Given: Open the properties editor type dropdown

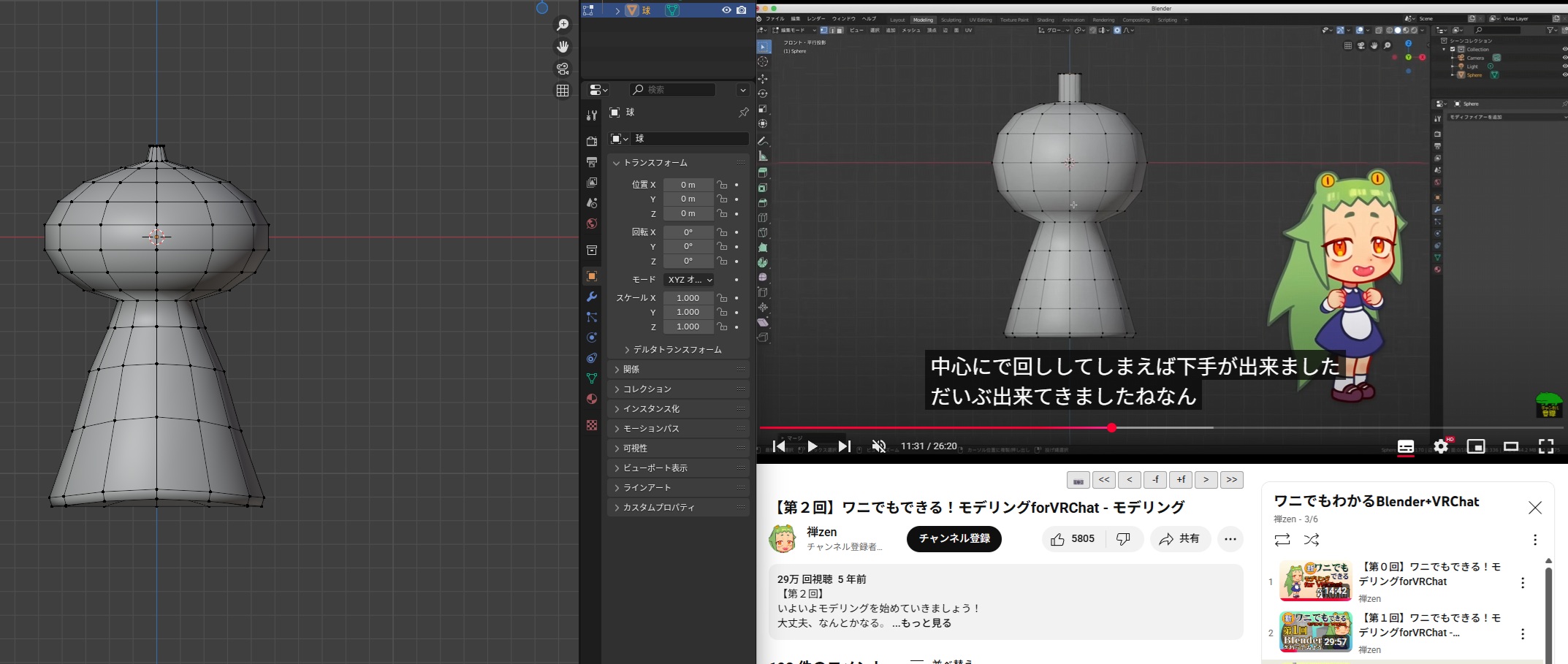Looking at the screenshot, I should pos(598,90).
